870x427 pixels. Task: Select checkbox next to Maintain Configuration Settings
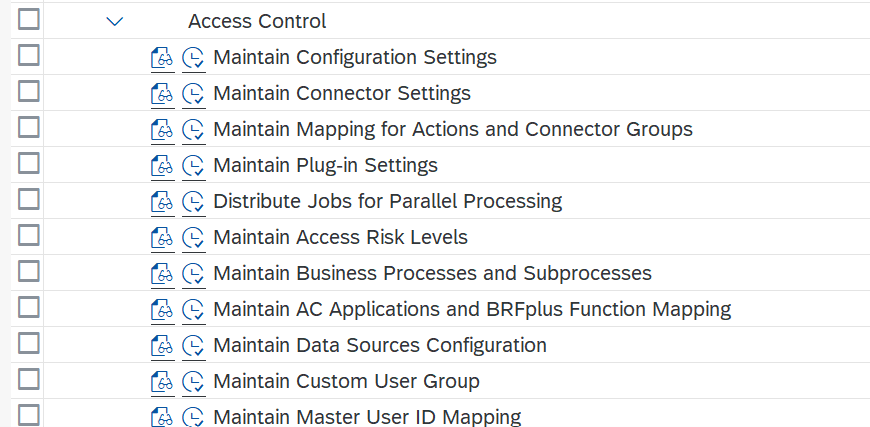coord(29,55)
